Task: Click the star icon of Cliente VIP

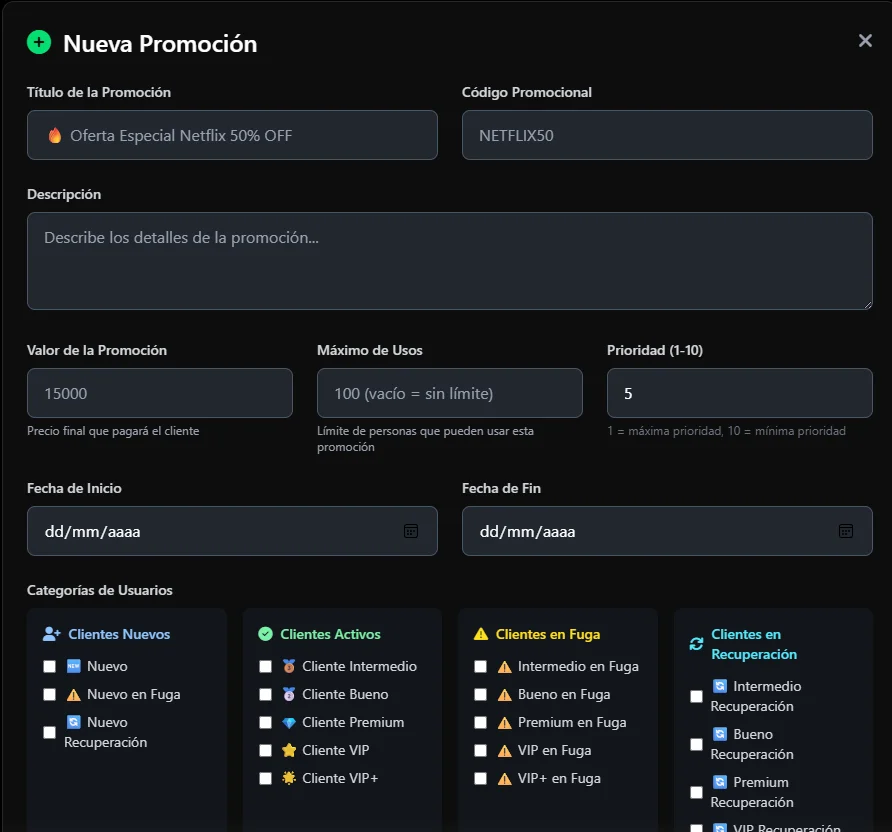Action: (x=289, y=750)
